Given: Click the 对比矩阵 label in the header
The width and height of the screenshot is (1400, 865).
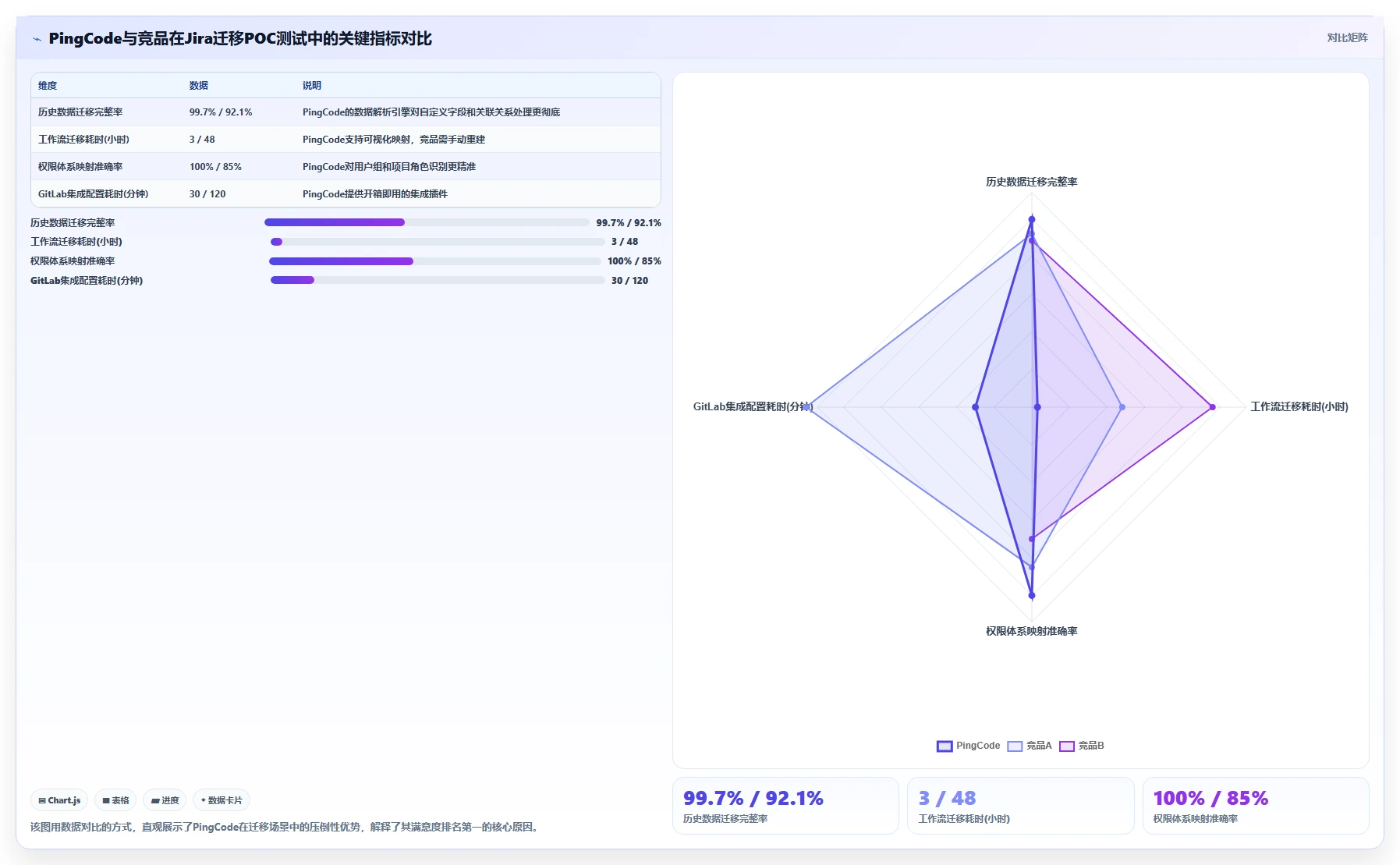Looking at the screenshot, I should [1347, 37].
